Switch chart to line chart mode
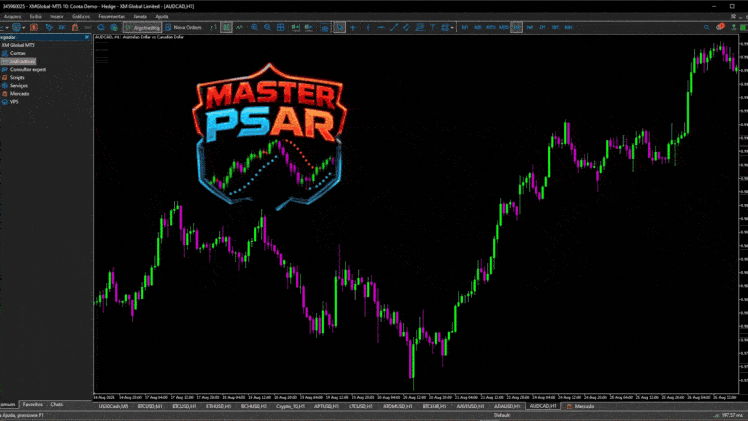Image resolution: width=748 pixels, height=421 pixels. [x=239, y=27]
